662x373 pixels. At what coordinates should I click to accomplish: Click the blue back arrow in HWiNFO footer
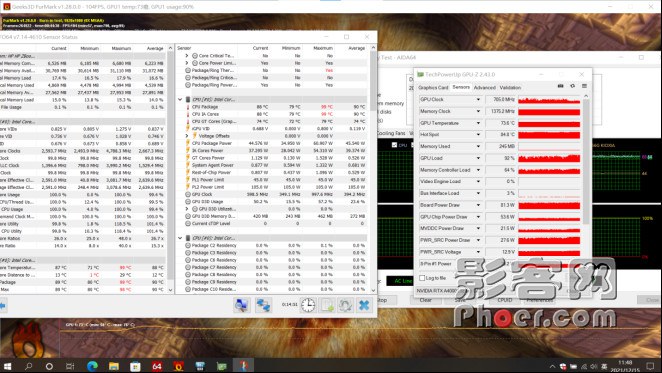[x=3, y=305]
